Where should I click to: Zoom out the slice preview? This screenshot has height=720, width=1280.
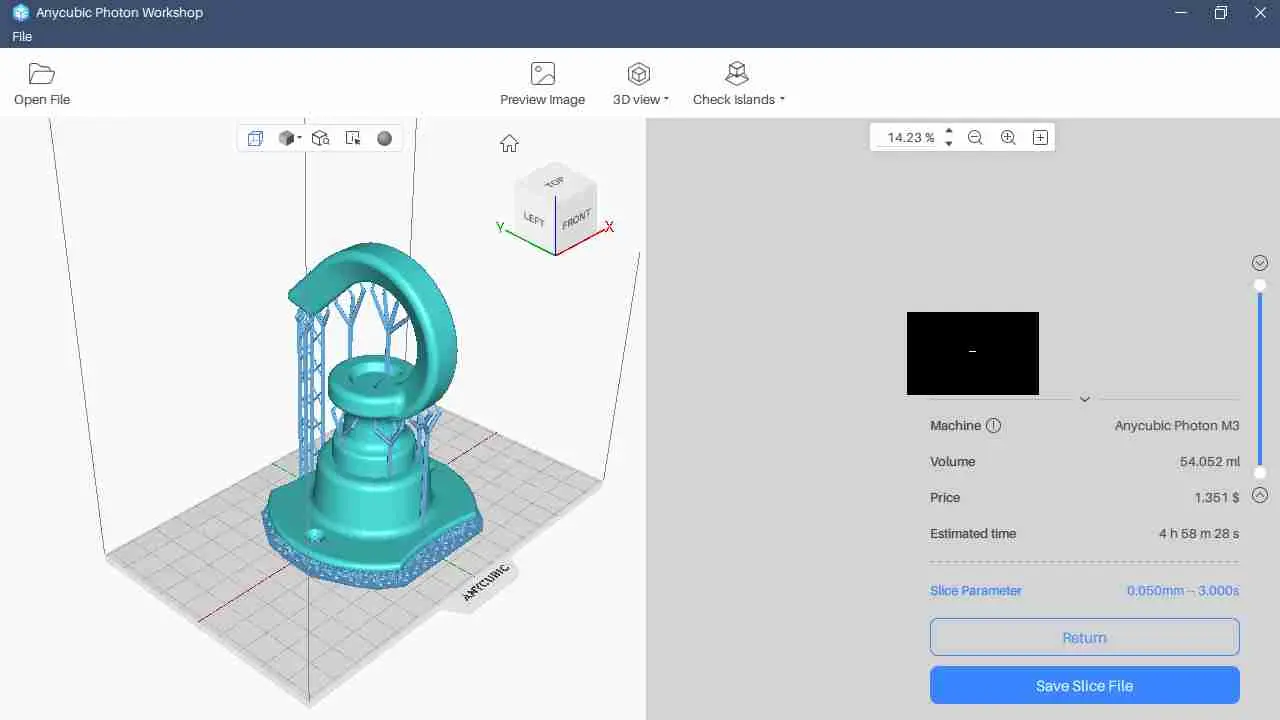(x=975, y=138)
